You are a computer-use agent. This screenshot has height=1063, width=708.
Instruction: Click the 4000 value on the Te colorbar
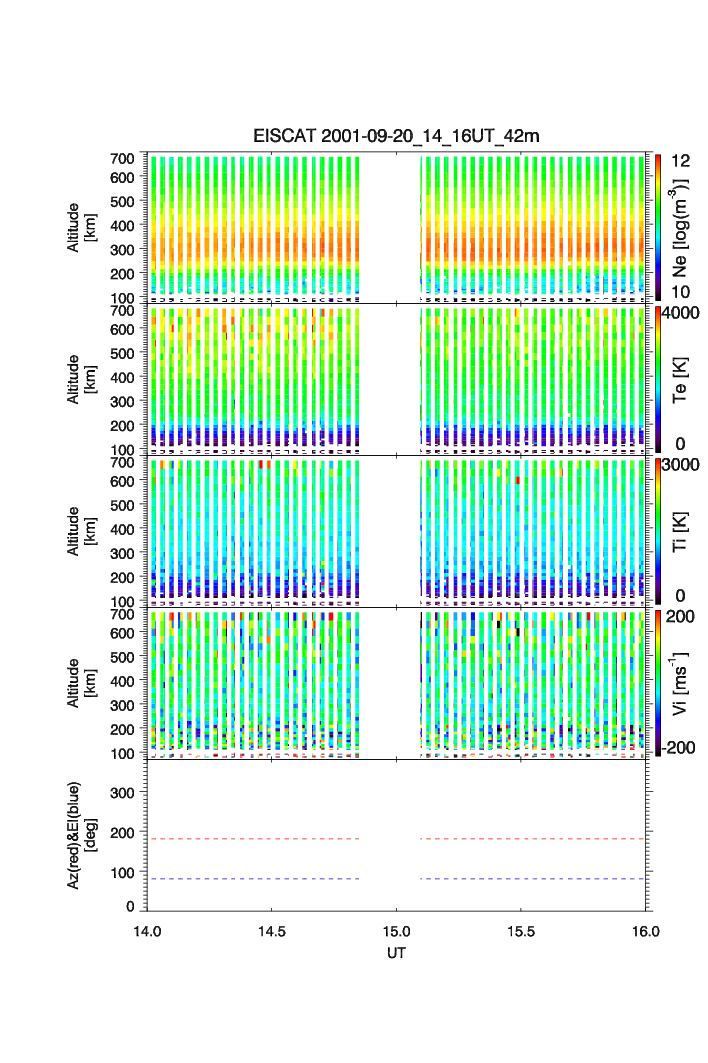(x=685, y=313)
